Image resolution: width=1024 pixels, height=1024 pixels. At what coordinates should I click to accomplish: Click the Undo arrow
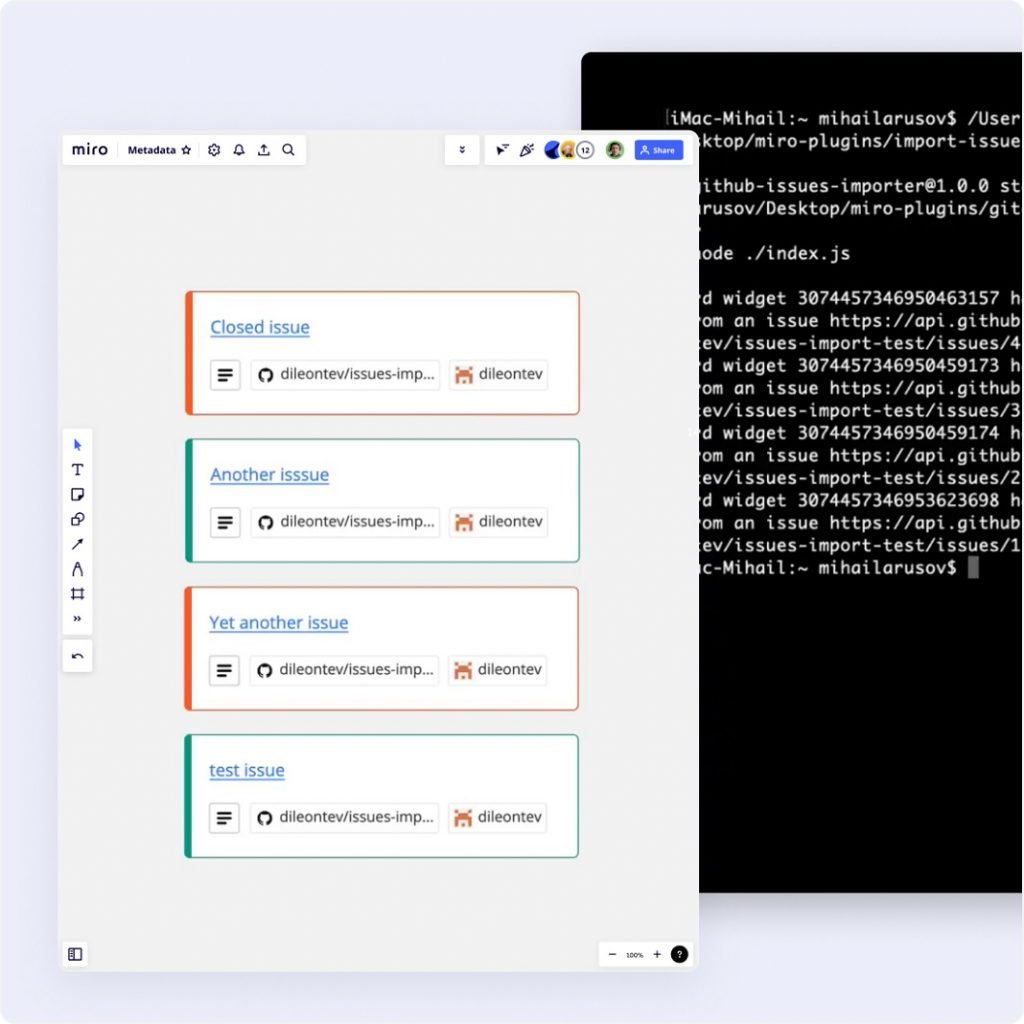[x=78, y=656]
